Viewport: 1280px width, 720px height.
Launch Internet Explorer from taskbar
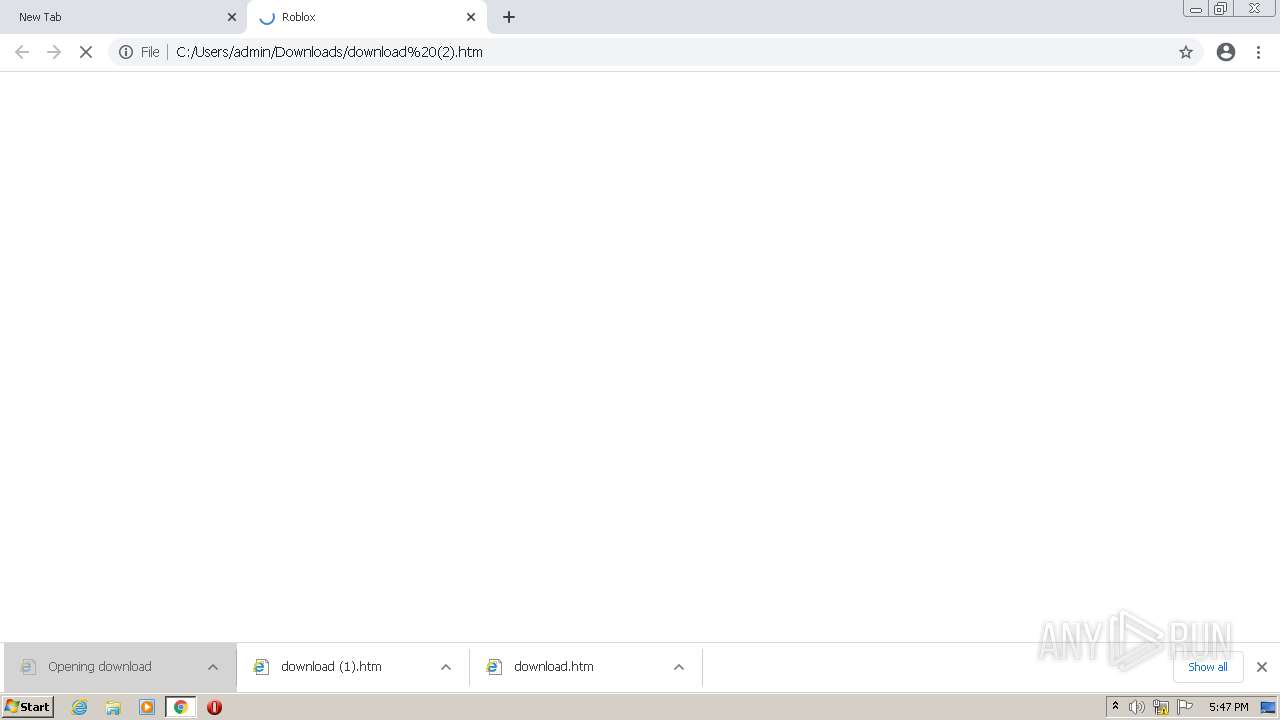[80, 707]
